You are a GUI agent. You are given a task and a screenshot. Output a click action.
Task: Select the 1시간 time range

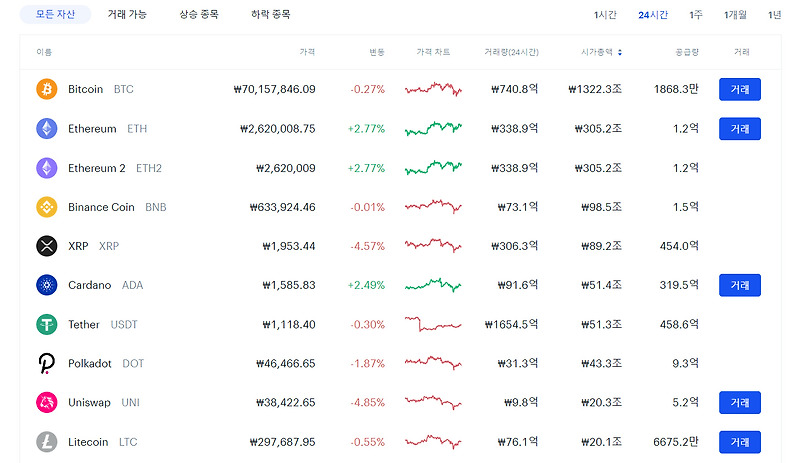pos(605,15)
